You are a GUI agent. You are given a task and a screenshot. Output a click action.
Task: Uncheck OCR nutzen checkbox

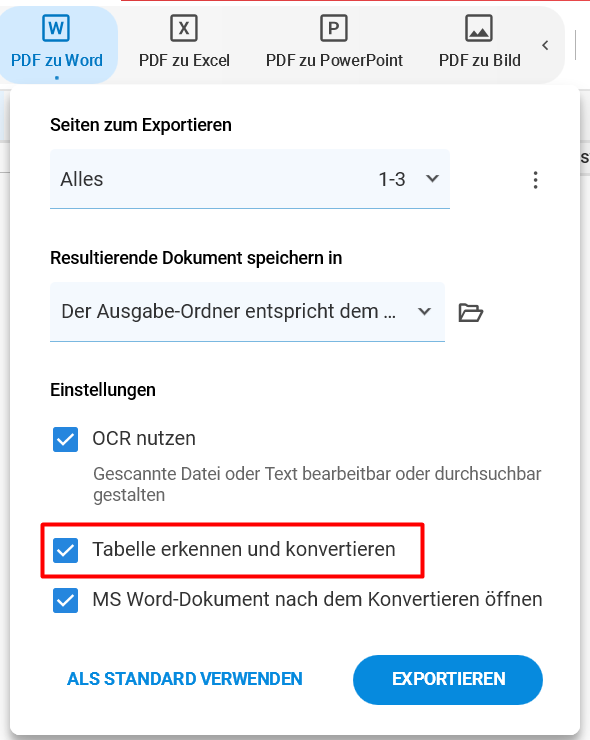coord(66,439)
